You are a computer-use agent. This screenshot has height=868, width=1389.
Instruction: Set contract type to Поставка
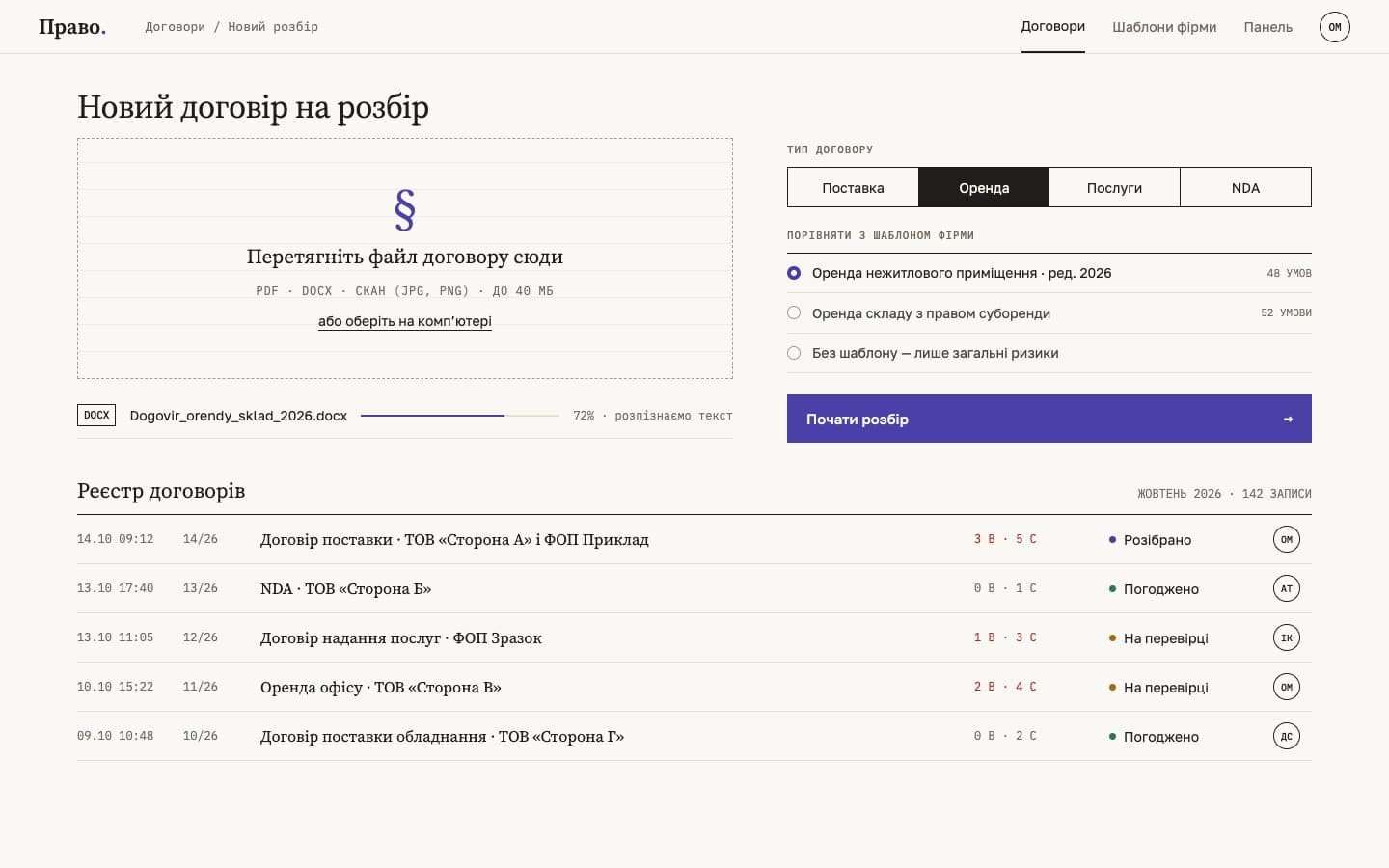click(x=853, y=187)
